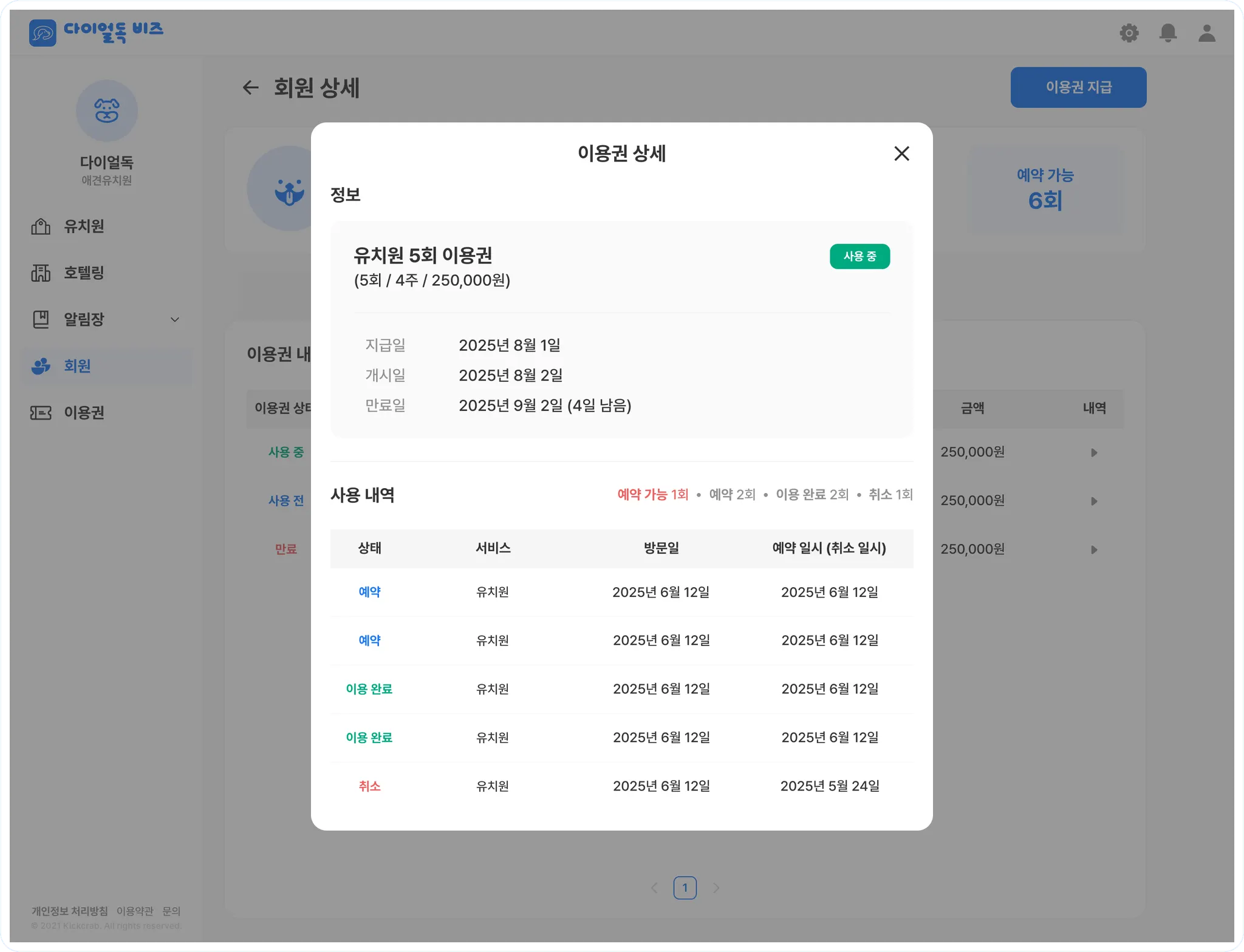Screen dimensions: 1244x952
Task: Select 회원 in the sidebar menu
Action: point(77,366)
